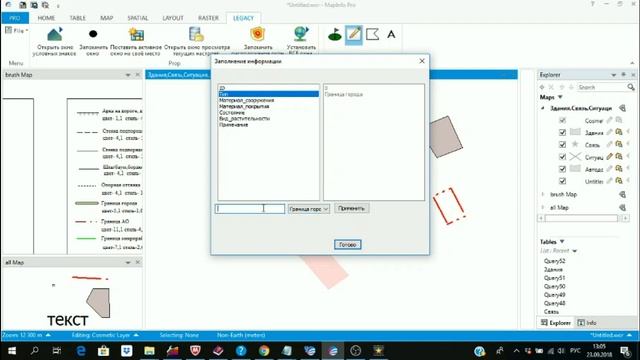Select Вид_растительности in field list
Viewport: 640px width, 360px height.
click(x=244, y=119)
